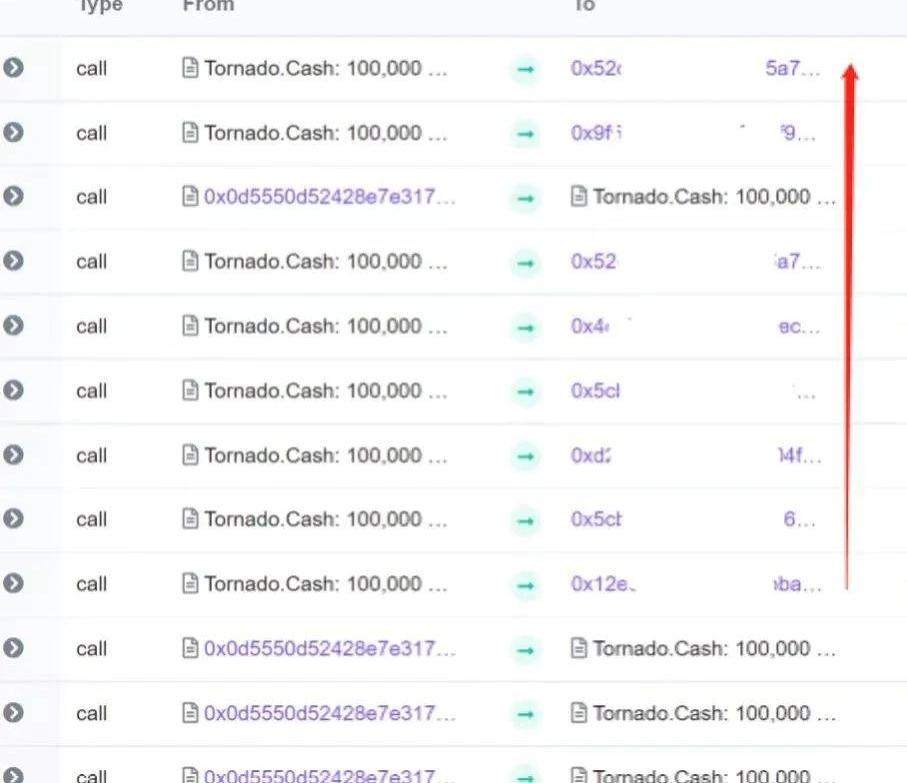Click green arrow icon in the topmost row
Screen dimensions: 907x783
525,69
